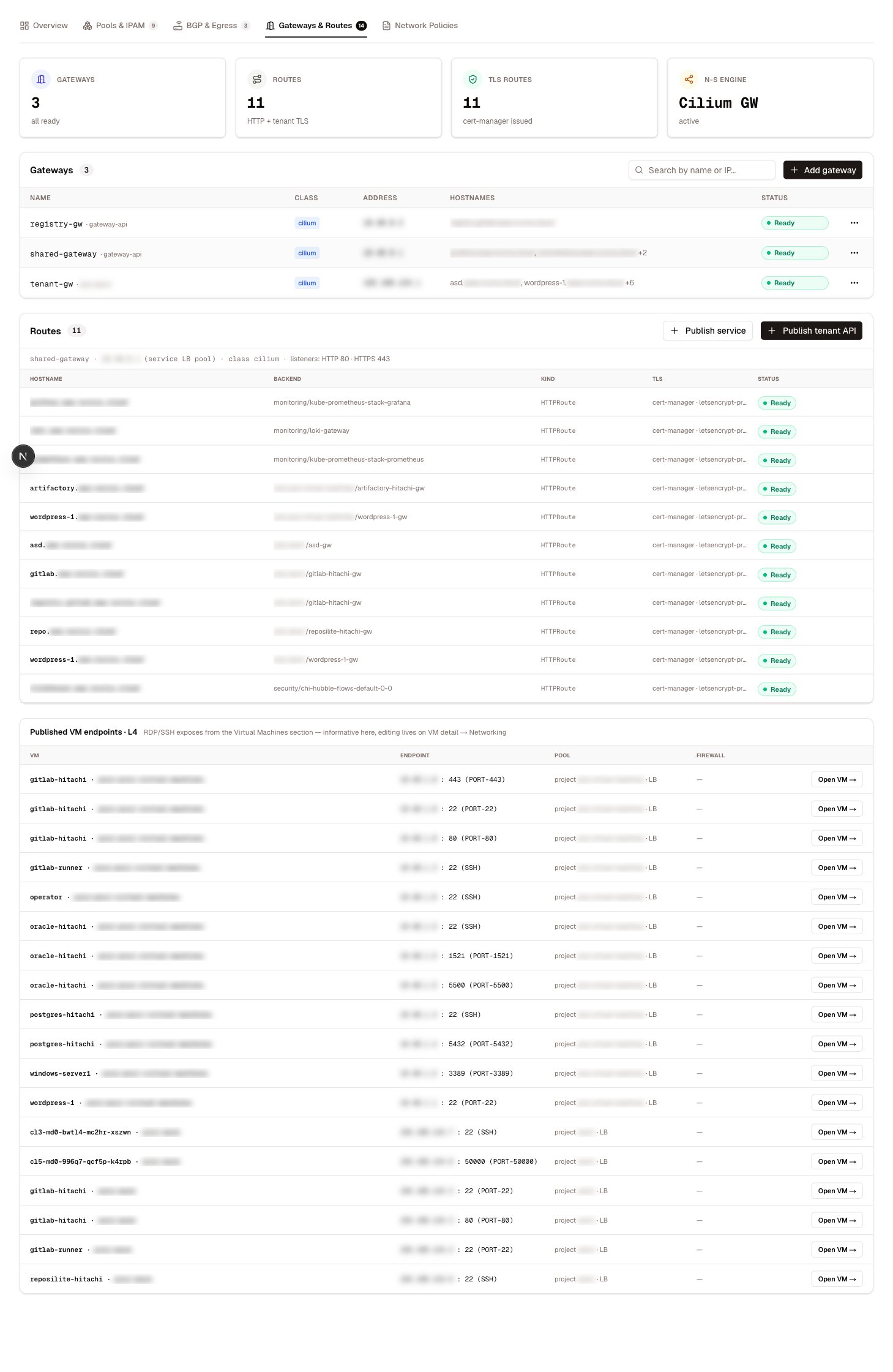
Task: Click the cilium class badge for registry-gw
Action: coord(307,223)
